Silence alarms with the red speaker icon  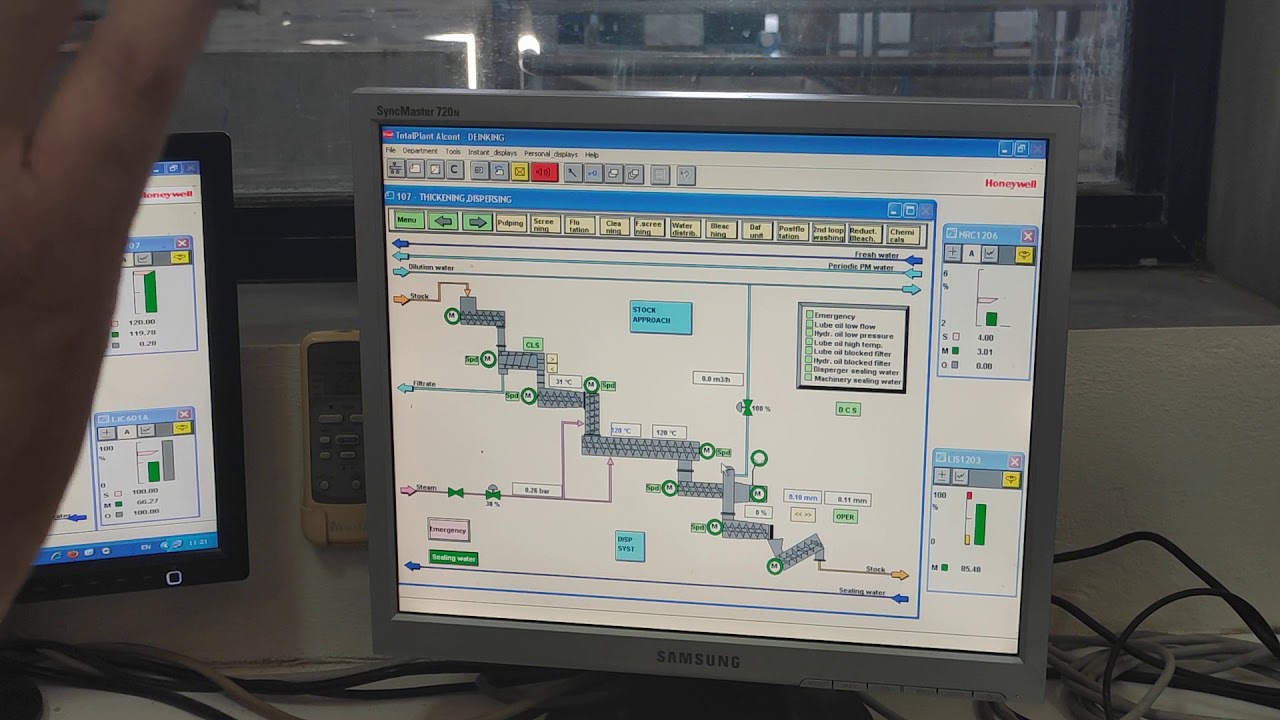(543, 172)
